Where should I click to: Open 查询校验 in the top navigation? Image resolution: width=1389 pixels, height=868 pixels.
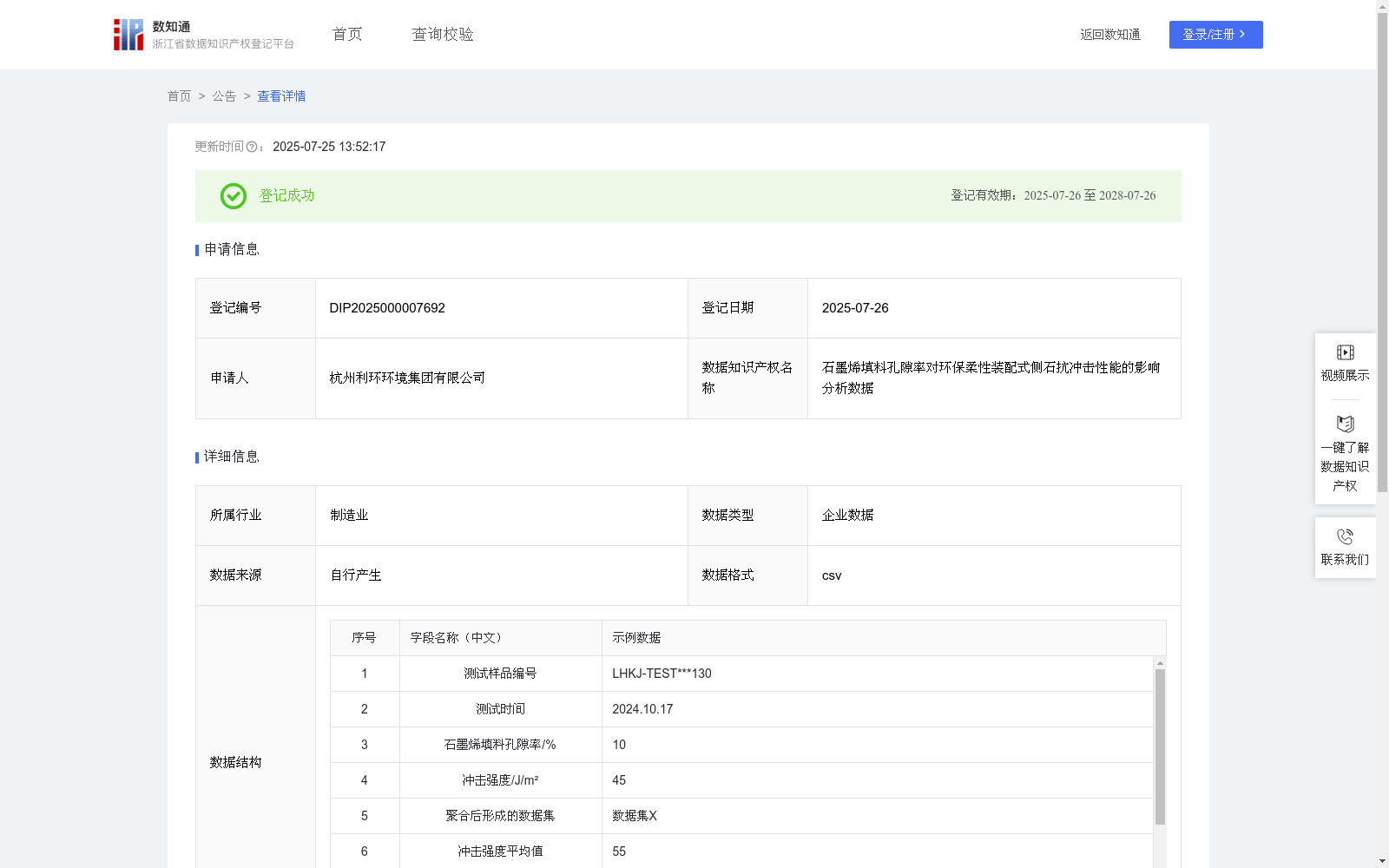pos(443,35)
